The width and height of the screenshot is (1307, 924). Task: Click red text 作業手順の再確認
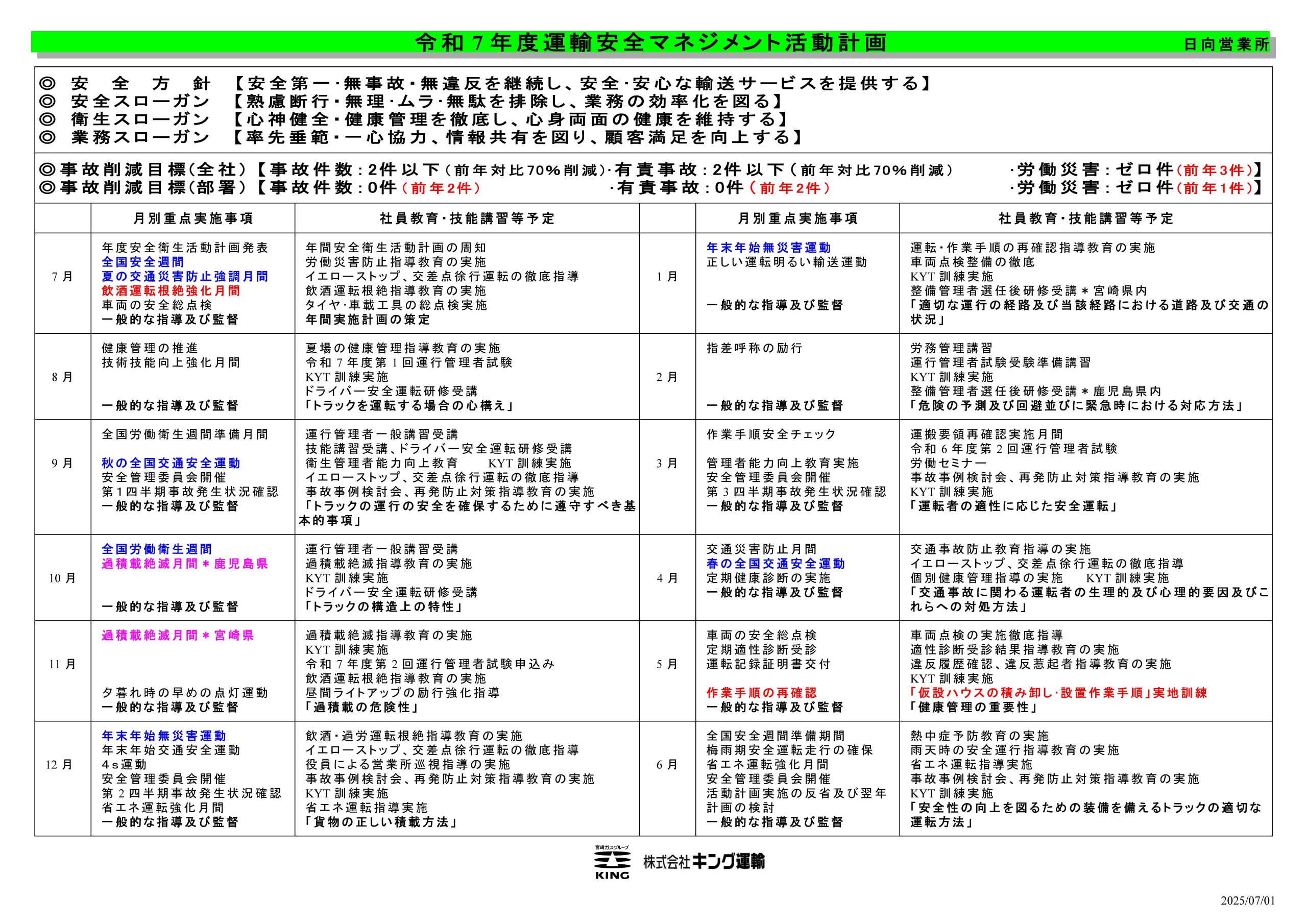[761, 693]
